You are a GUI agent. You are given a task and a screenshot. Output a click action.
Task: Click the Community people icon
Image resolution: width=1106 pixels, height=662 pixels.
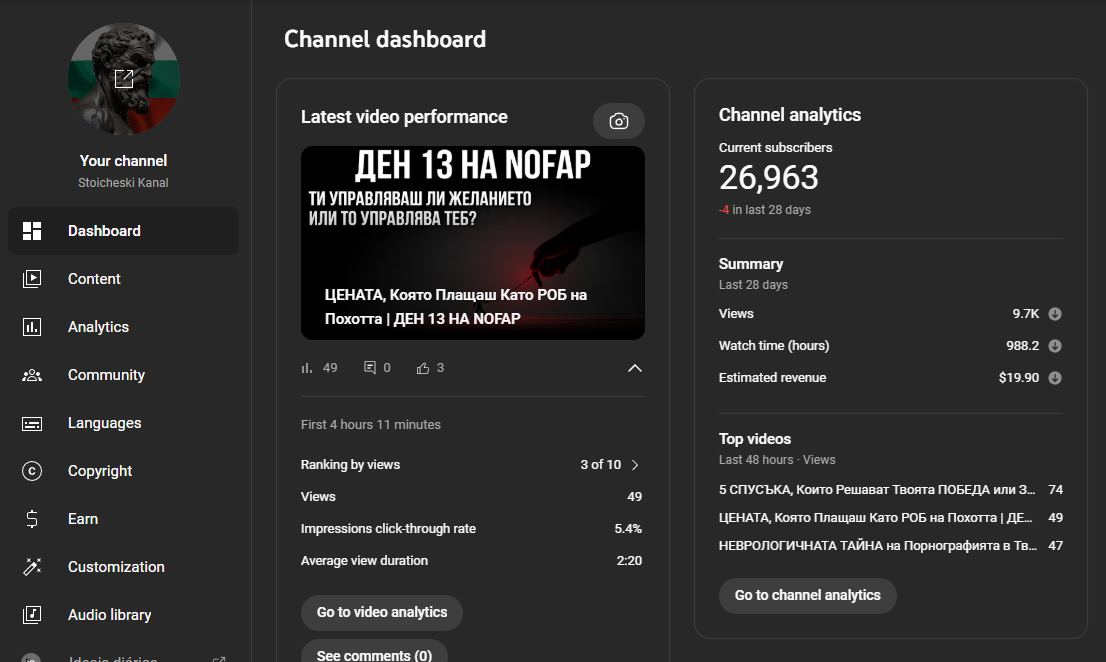32,375
